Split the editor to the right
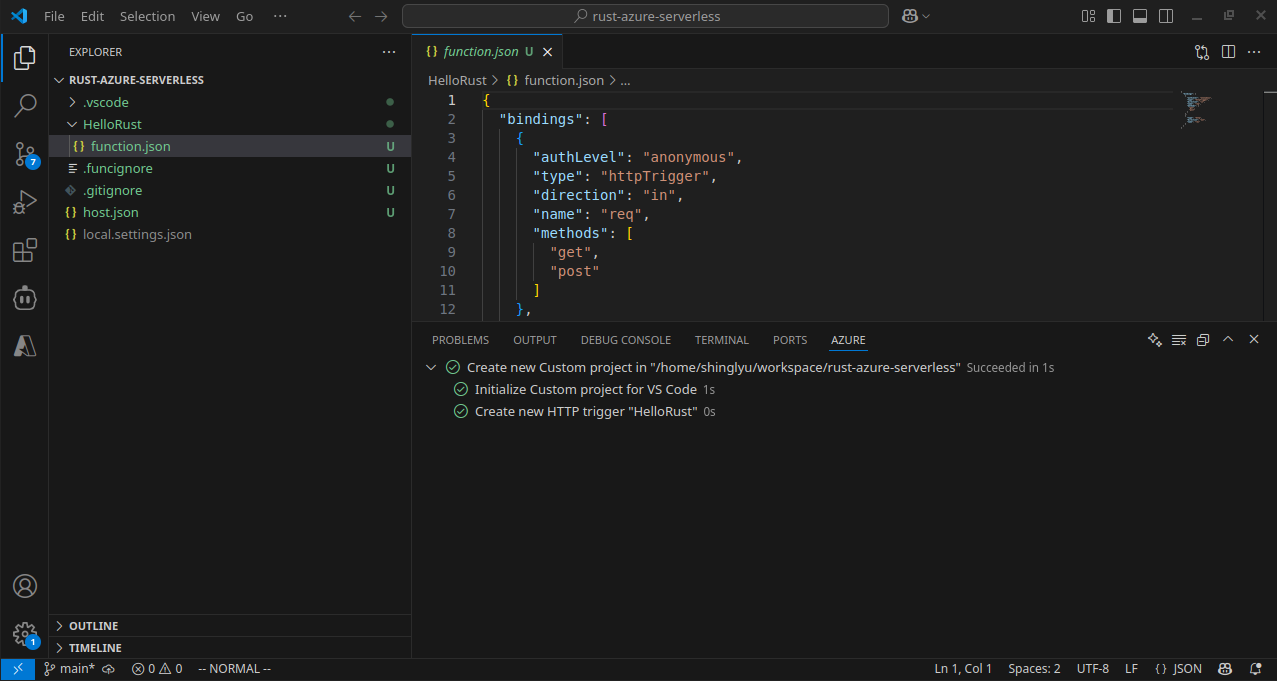1277x681 pixels. point(1228,52)
